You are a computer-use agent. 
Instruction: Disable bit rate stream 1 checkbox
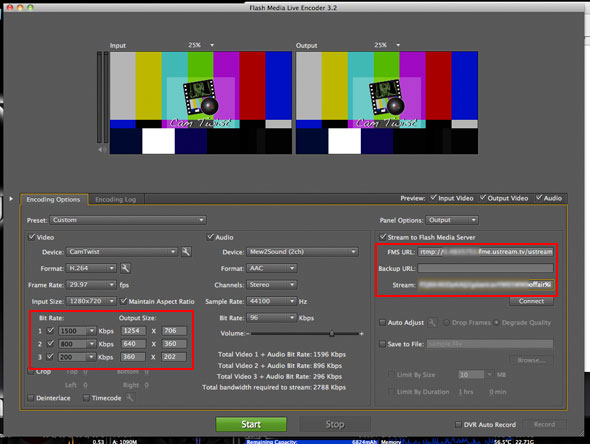click(x=50, y=331)
